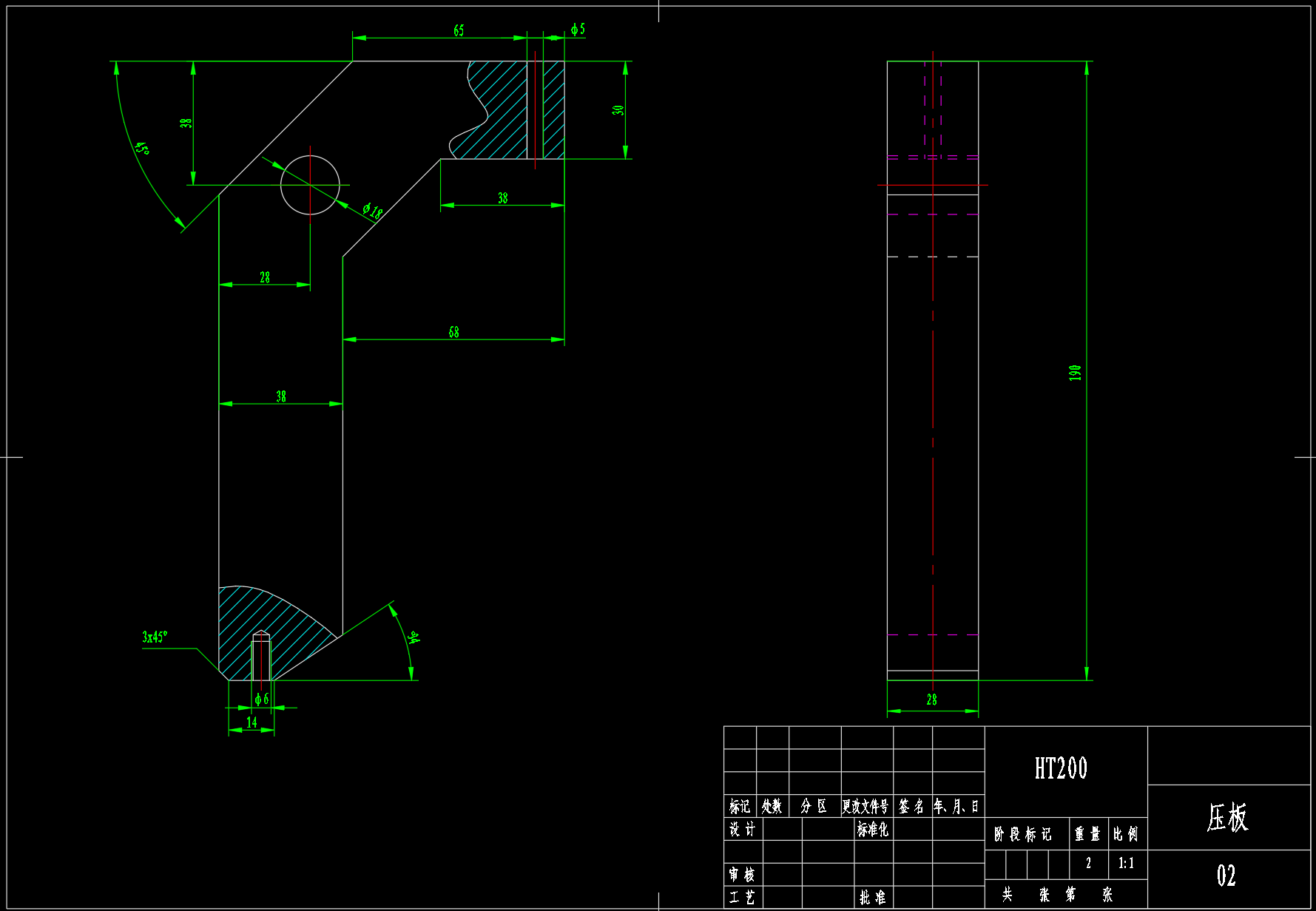Image resolution: width=1316 pixels, height=911 pixels.
Task: Click the 18mm diameter circle hole
Action: tap(310, 185)
